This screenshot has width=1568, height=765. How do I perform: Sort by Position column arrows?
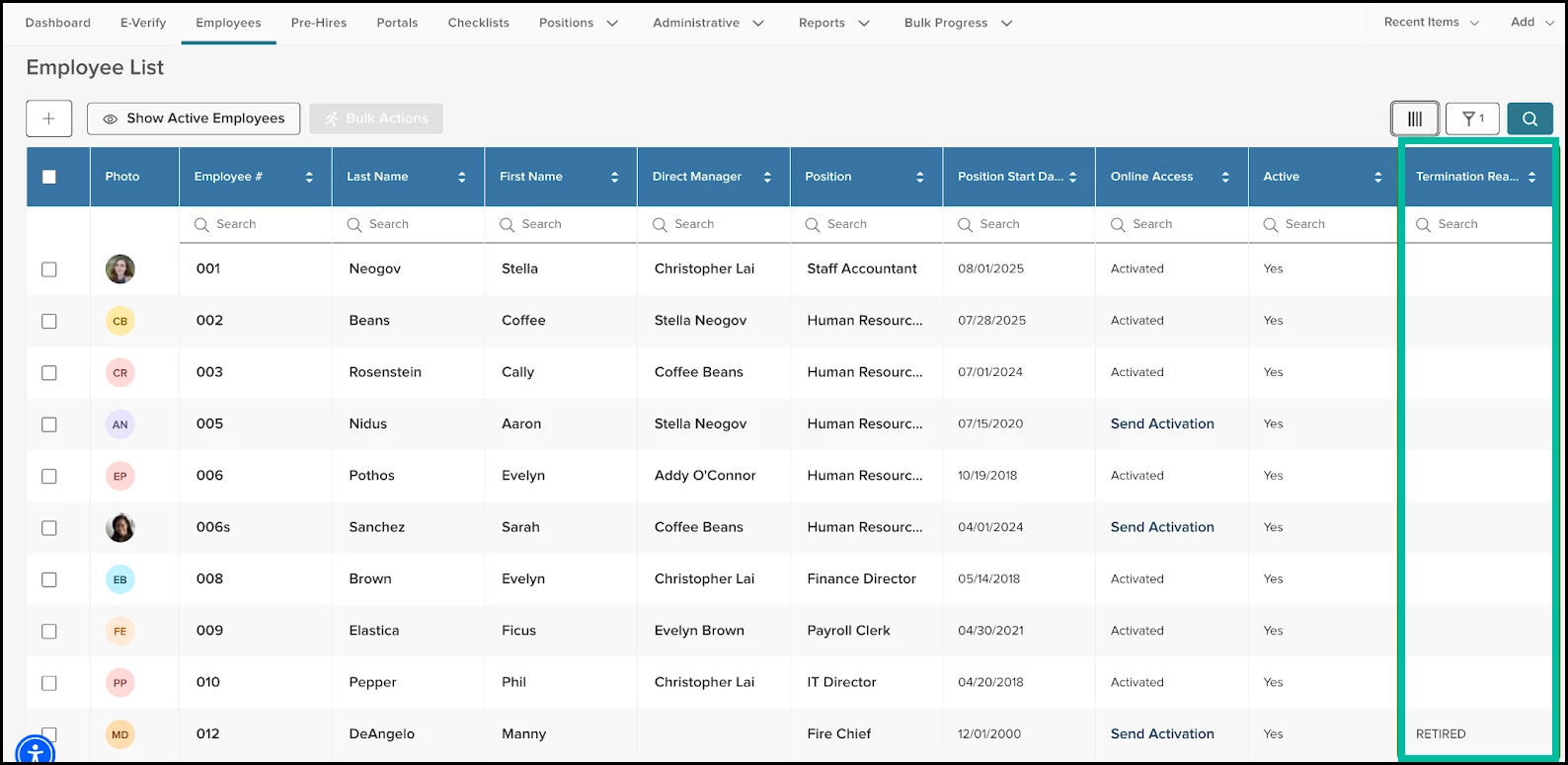click(x=920, y=177)
